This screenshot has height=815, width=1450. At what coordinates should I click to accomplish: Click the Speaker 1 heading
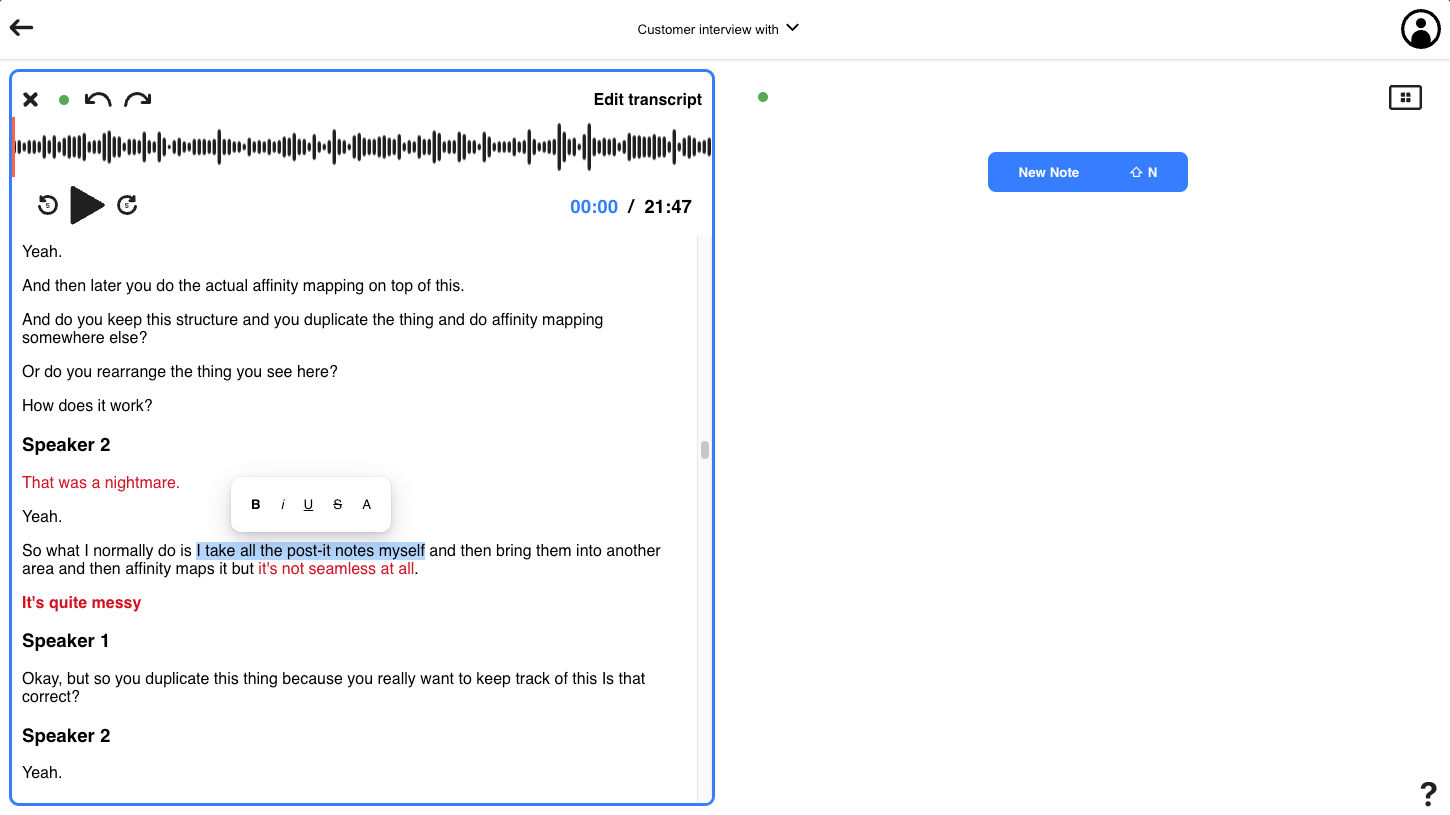tap(66, 641)
